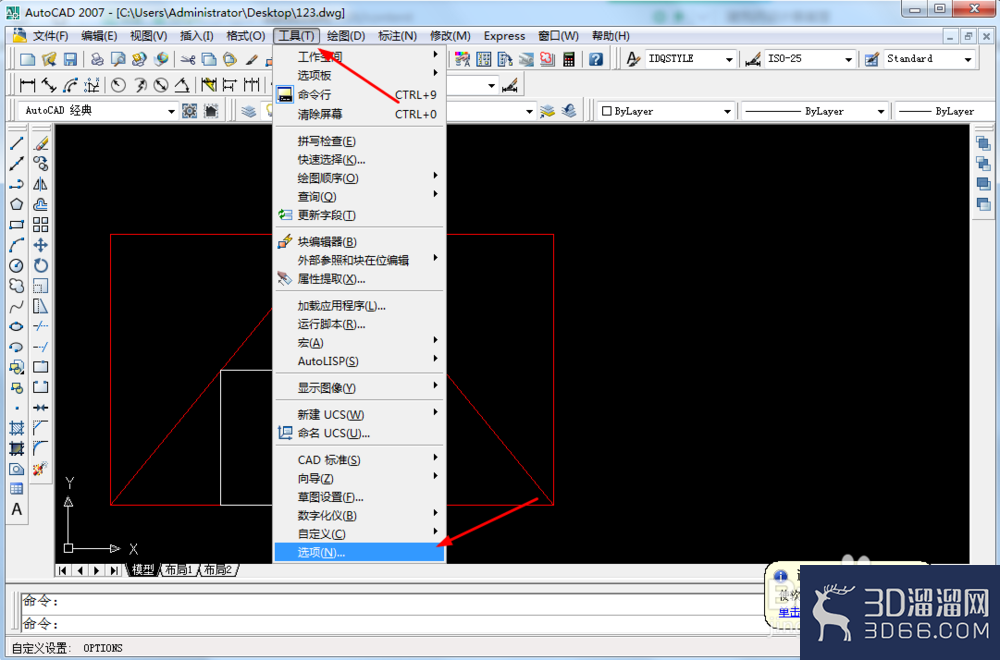The image size is (1000, 660).
Task: Expand the 查询(Q) submenu
Action: tap(360, 196)
